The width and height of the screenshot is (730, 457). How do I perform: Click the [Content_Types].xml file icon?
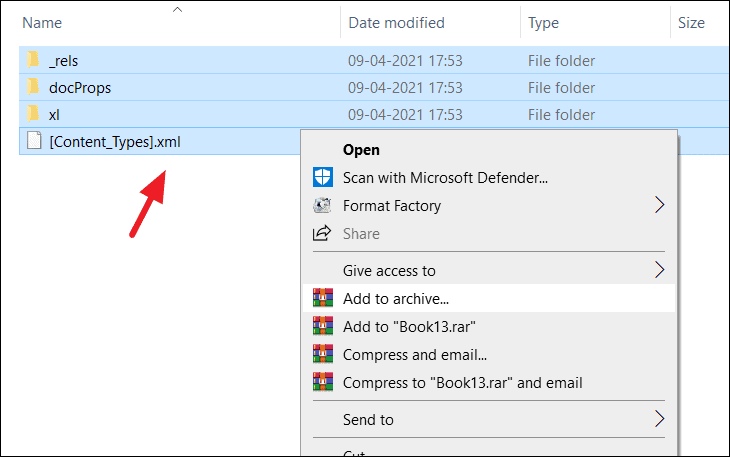34,141
